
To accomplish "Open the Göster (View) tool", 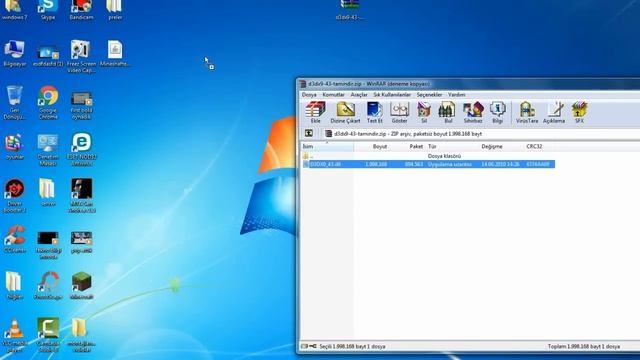I will [399, 113].
